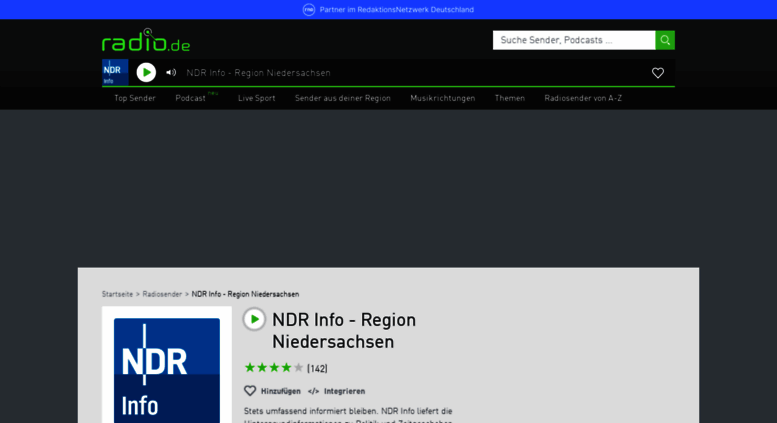Click the Integrieren label

tap(344, 391)
